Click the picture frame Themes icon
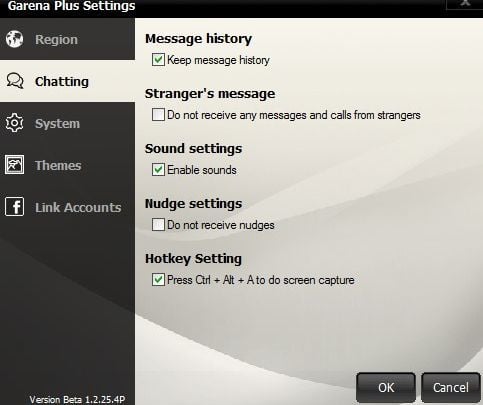The height and width of the screenshot is (405, 483). coord(14,165)
